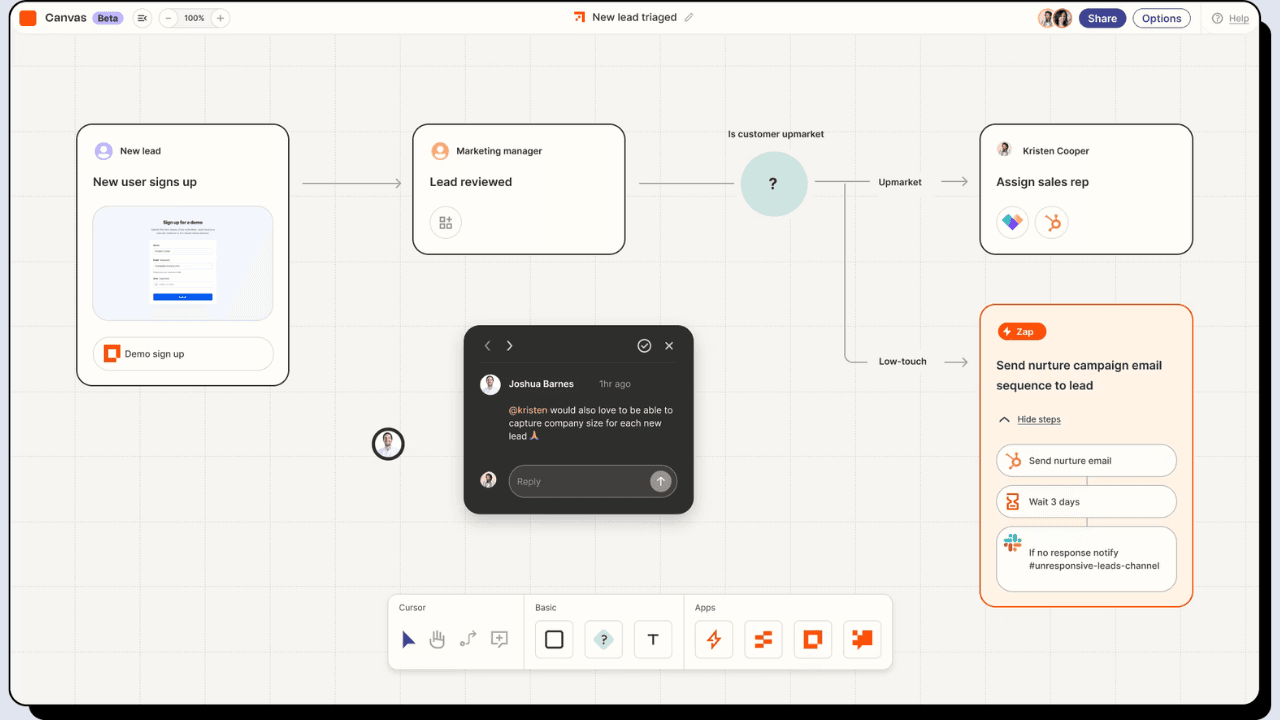
Task: Mark the comment thread as resolved
Action: point(644,346)
